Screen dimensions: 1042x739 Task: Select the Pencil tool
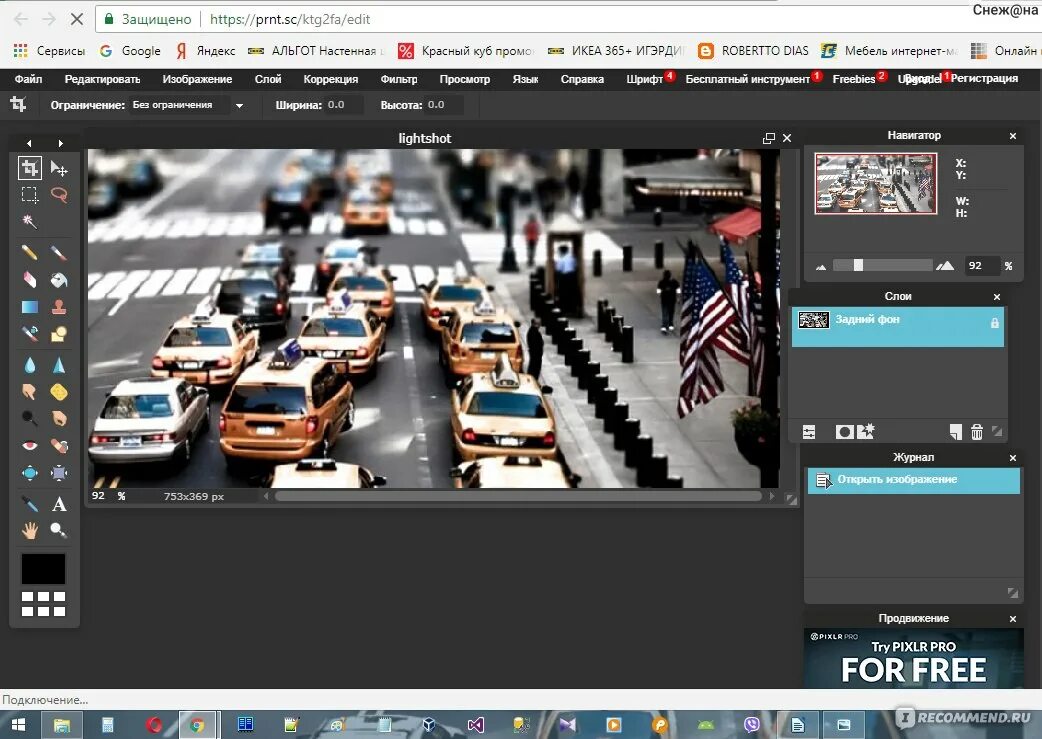(29, 253)
